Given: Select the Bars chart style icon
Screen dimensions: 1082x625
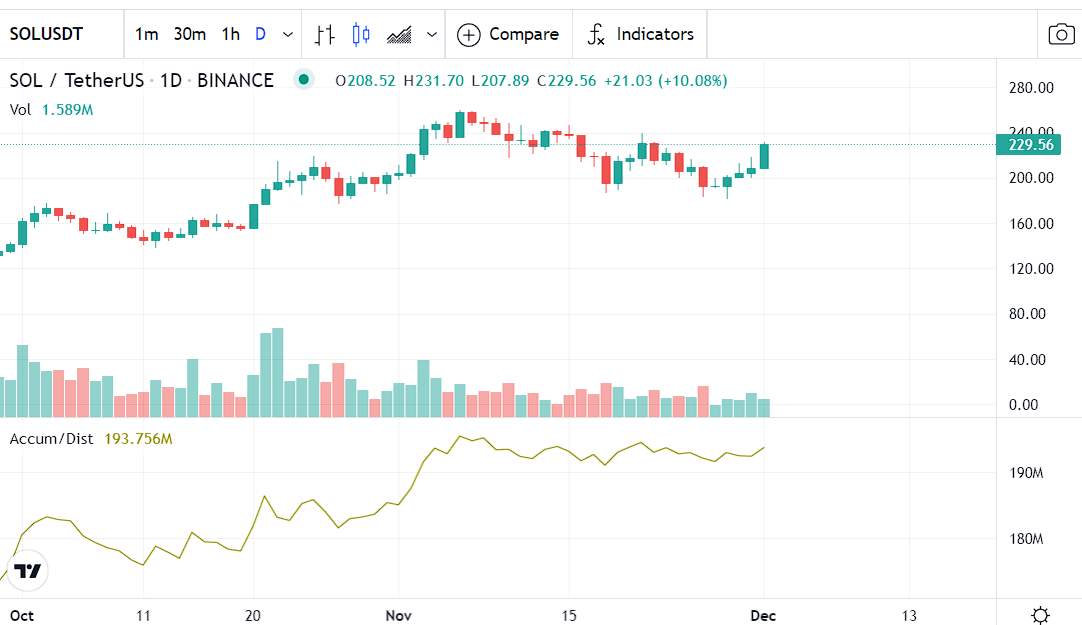Looking at the screenshot, I should 324,35.
